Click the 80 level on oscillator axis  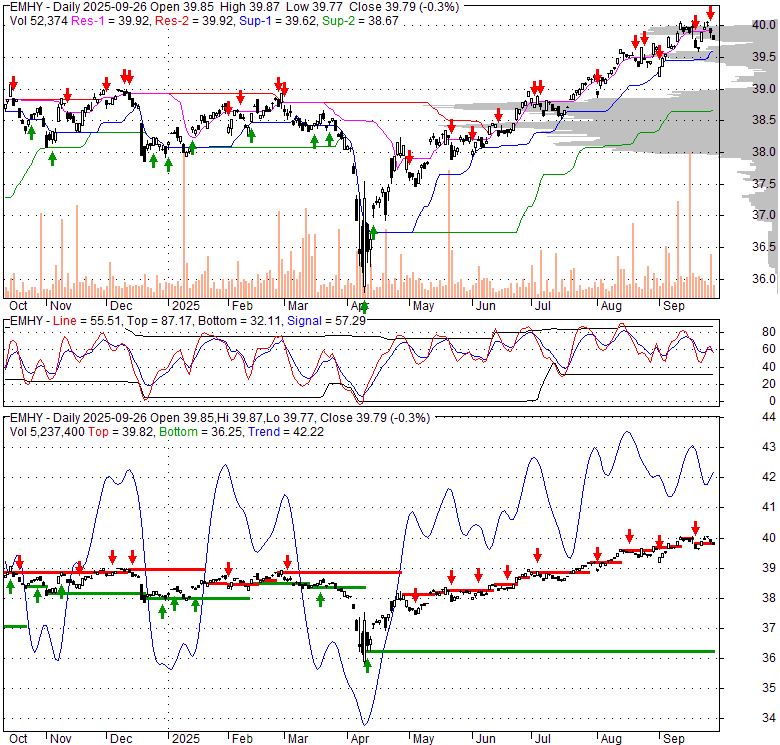(769, 332)
